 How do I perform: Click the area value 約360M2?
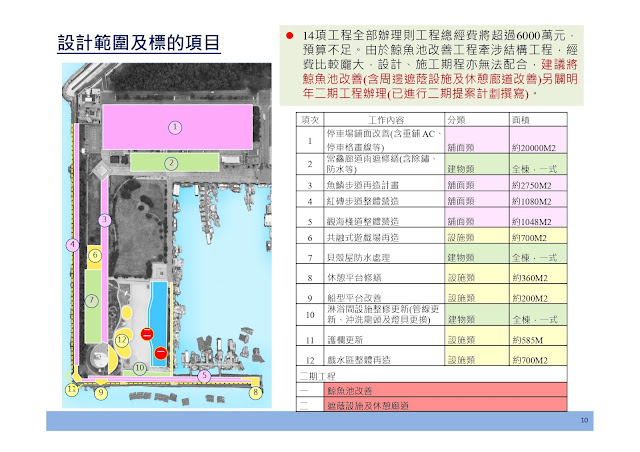click(530, 278)
